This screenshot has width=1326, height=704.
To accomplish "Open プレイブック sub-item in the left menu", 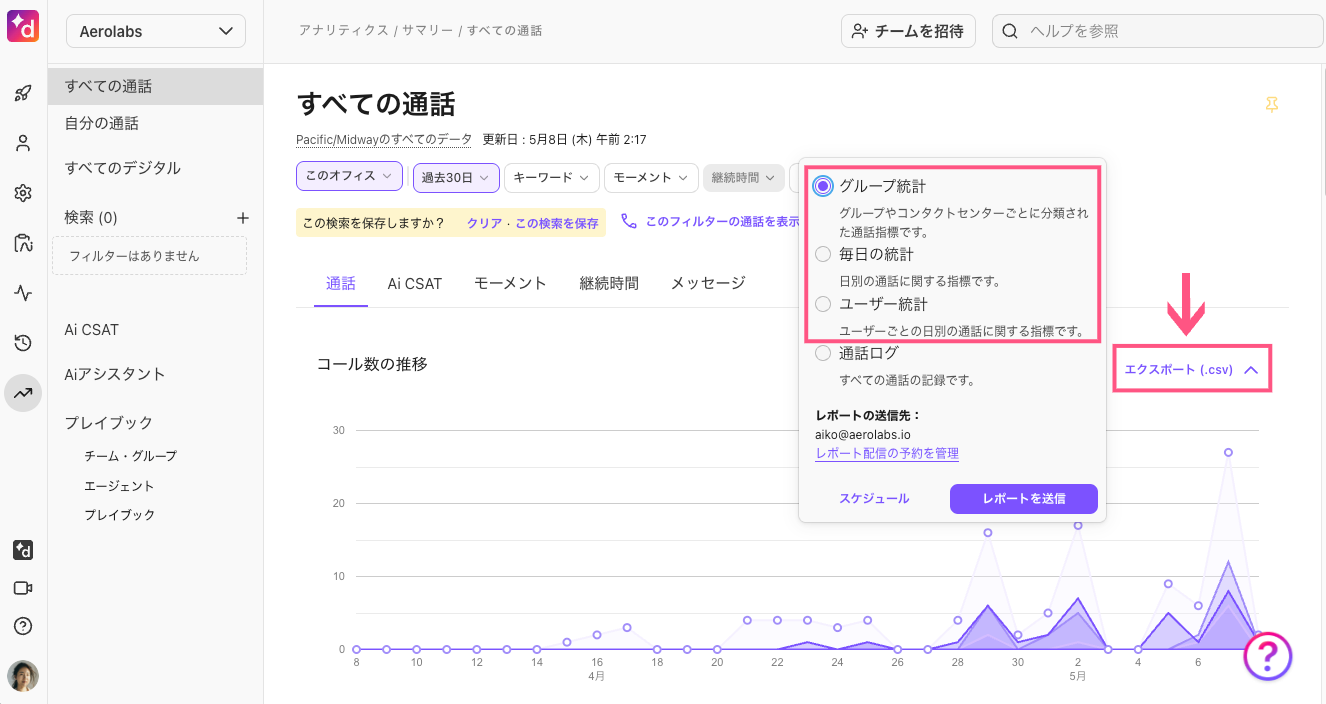I will 119,515.
